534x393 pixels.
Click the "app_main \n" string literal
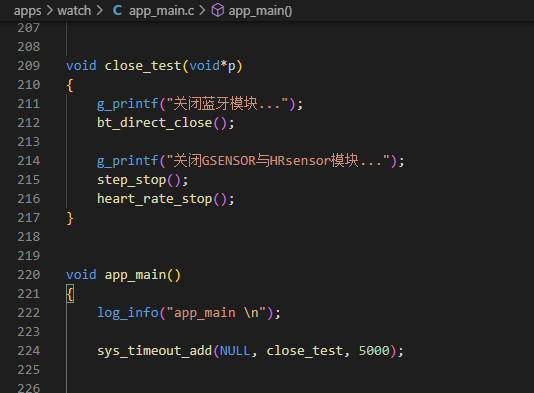pyautogui.click(x=216, y=313)
